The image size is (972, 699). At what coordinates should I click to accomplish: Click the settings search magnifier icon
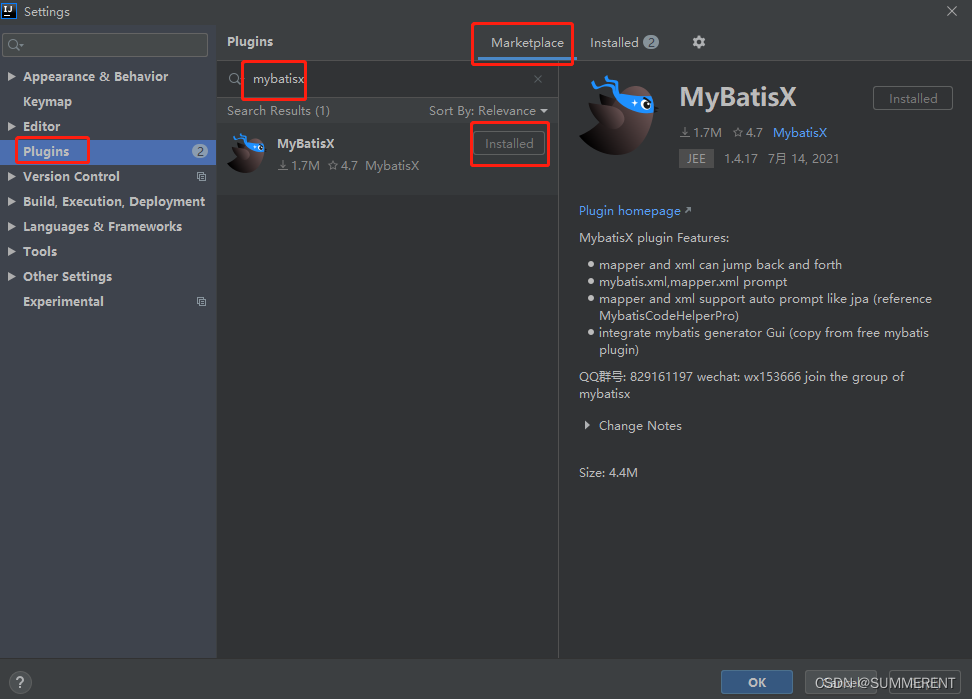click(x=15, y=45)
